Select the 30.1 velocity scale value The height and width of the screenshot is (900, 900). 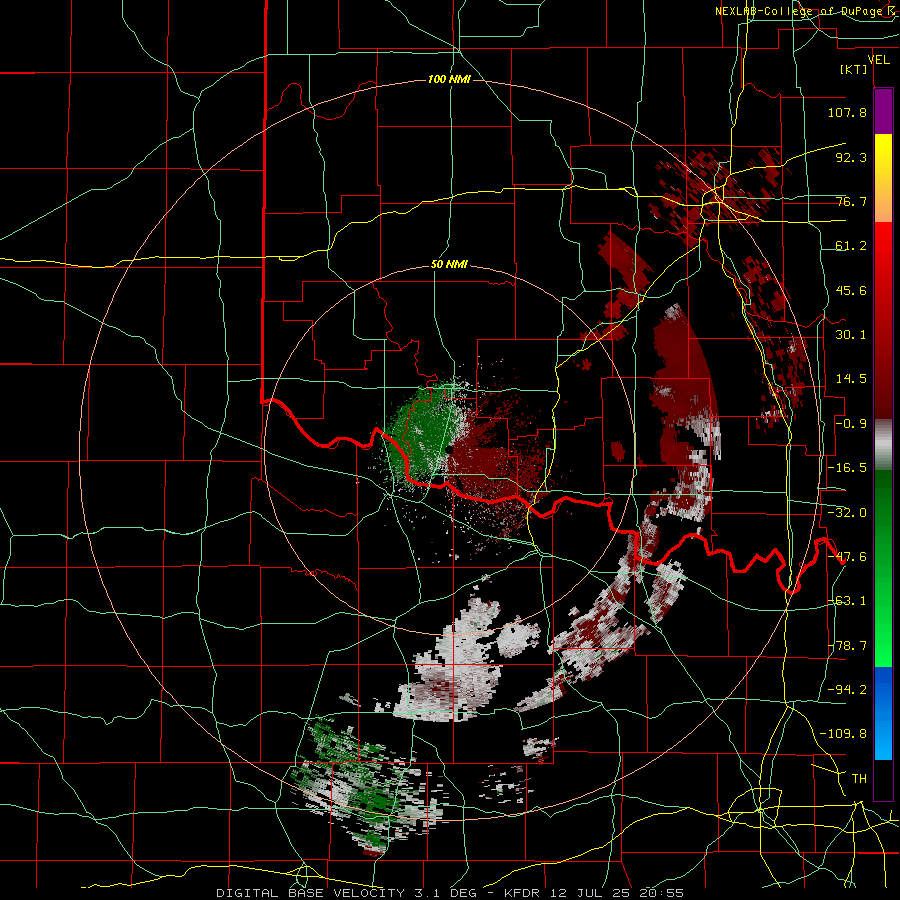point(851,335)
